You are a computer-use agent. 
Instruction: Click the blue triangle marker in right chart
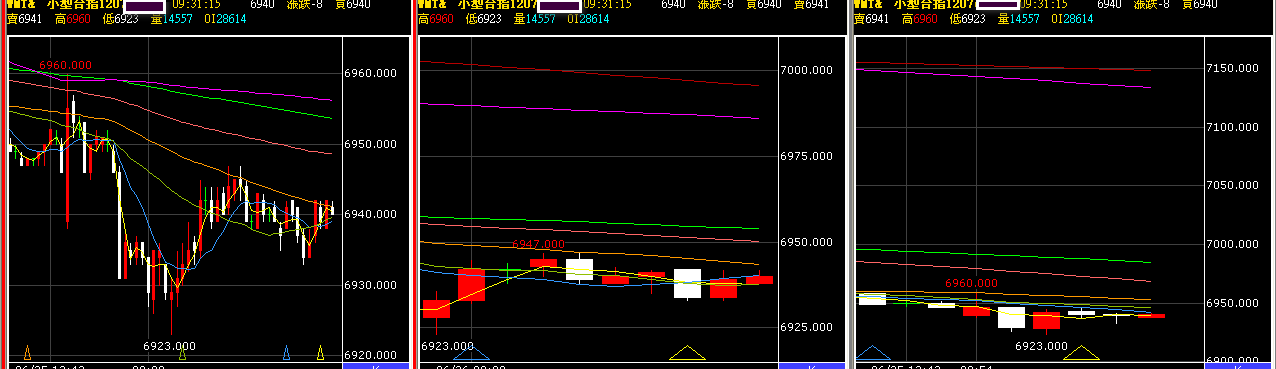coord(874,352)
